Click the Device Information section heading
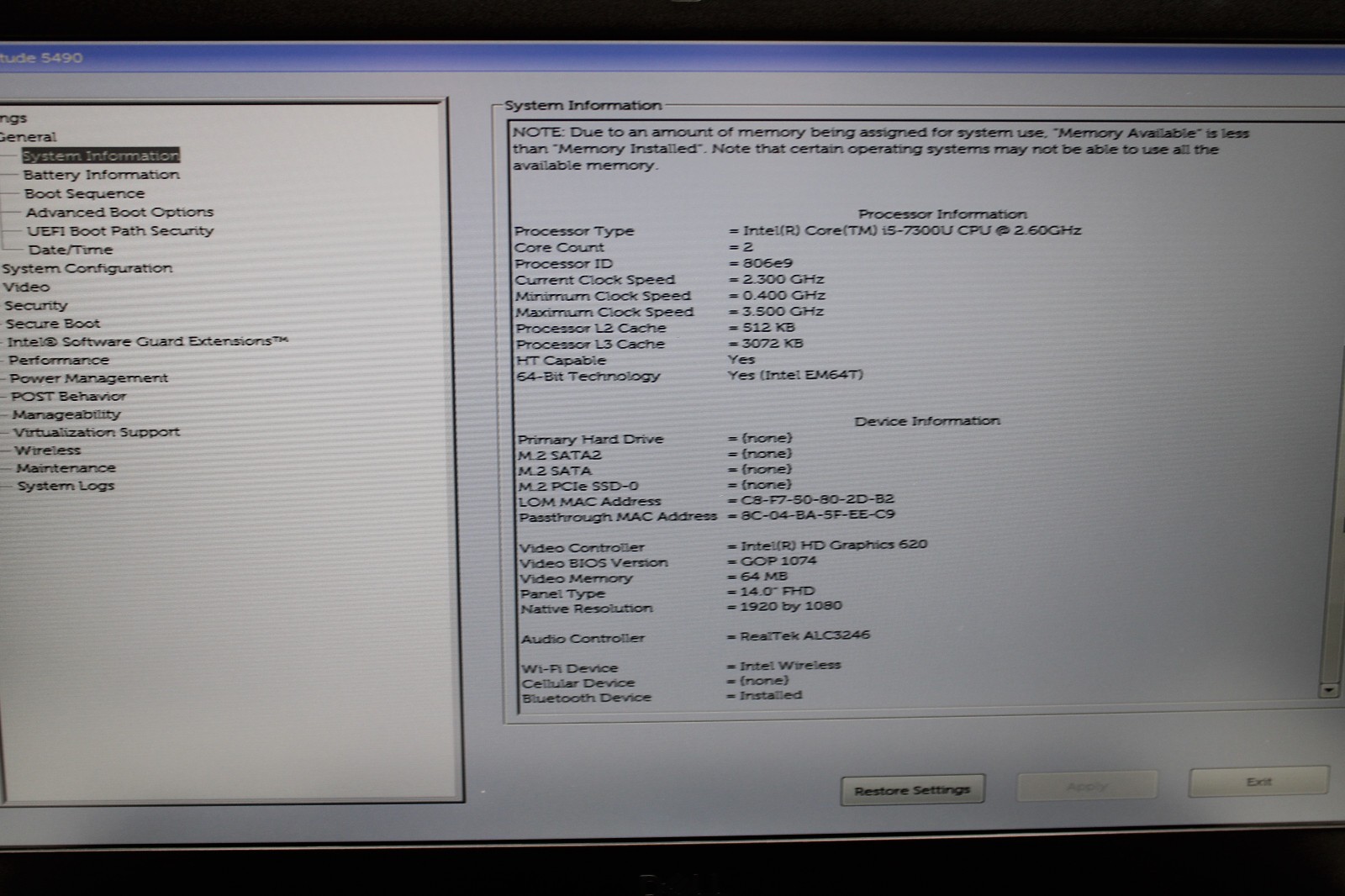1345x896 pixels. (x=927, y=420)
